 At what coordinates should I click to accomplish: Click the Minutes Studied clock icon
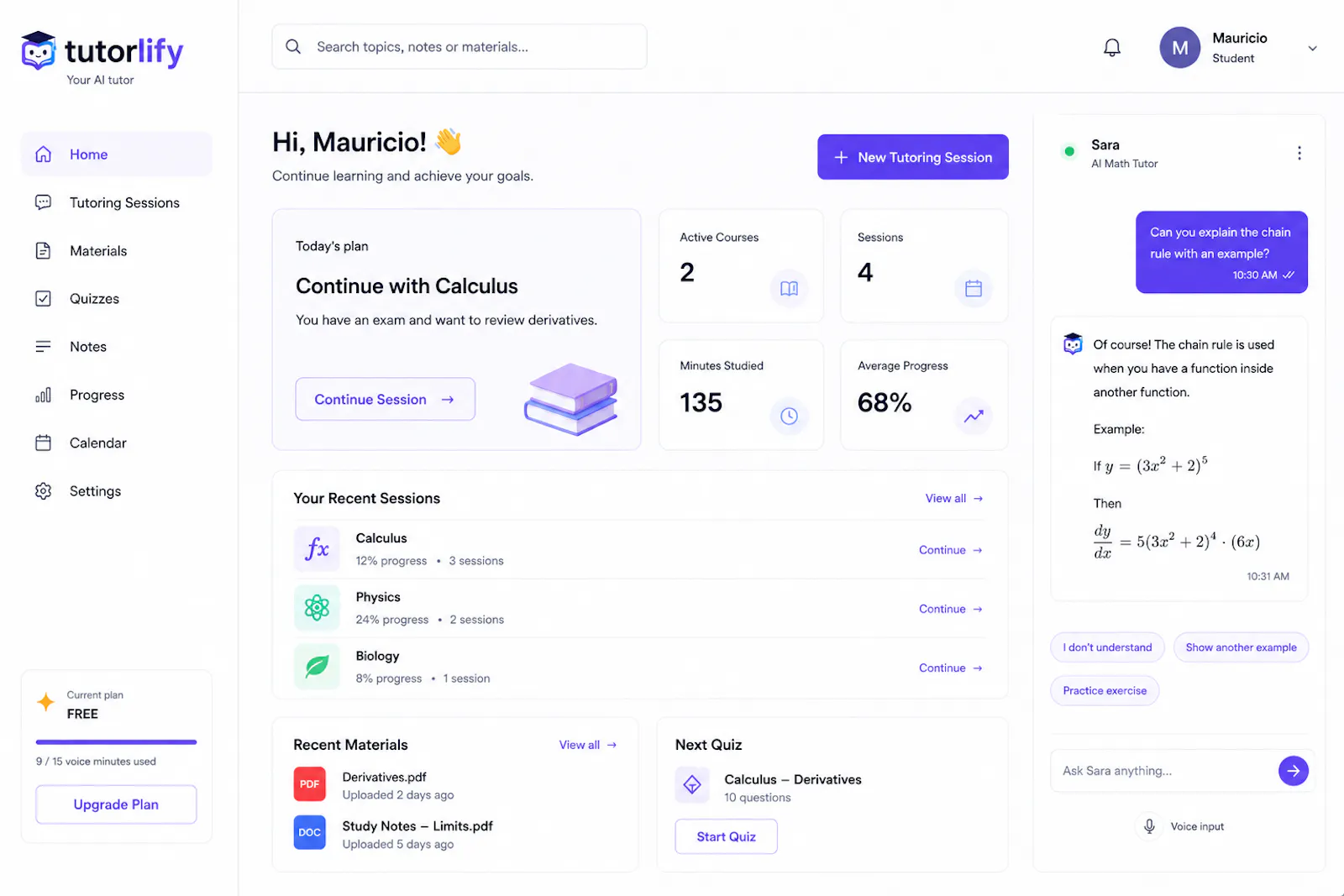[789, 416]
